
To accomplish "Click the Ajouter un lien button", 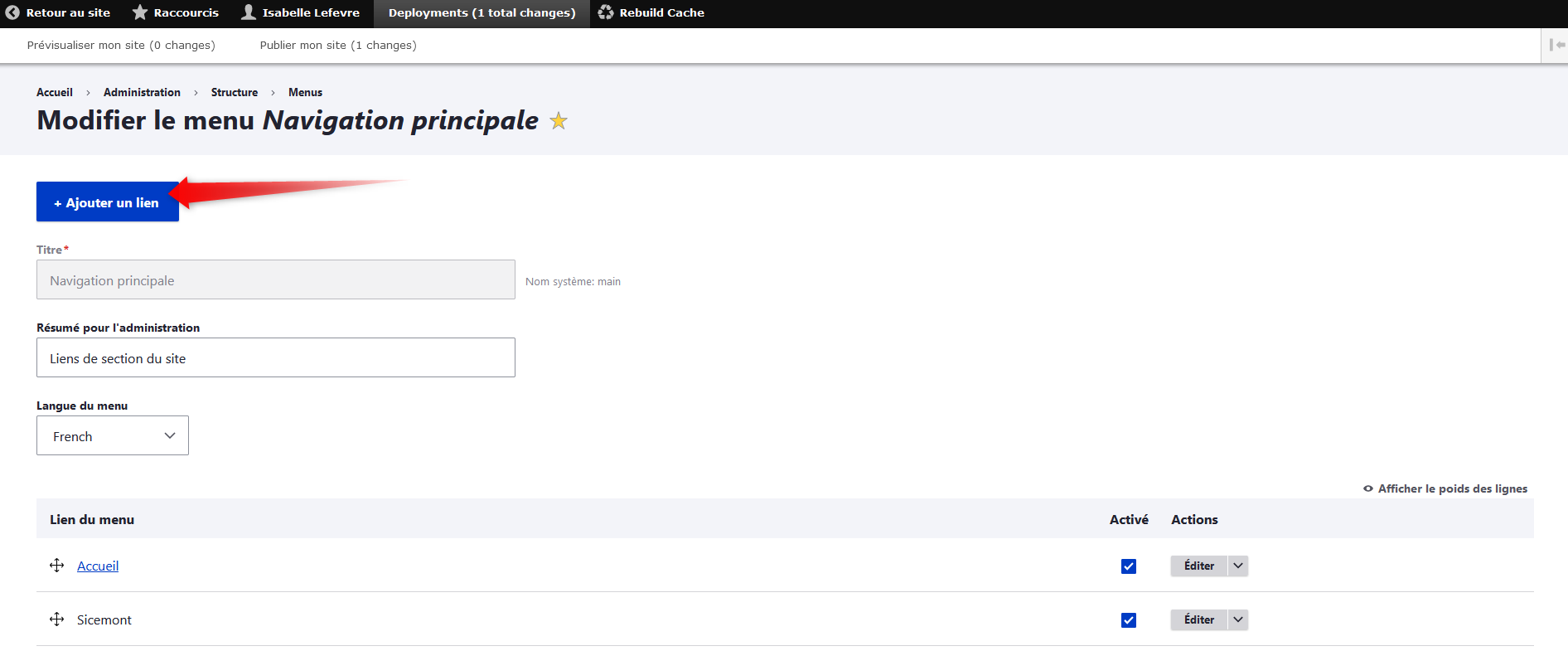I will tap(108, 202).
